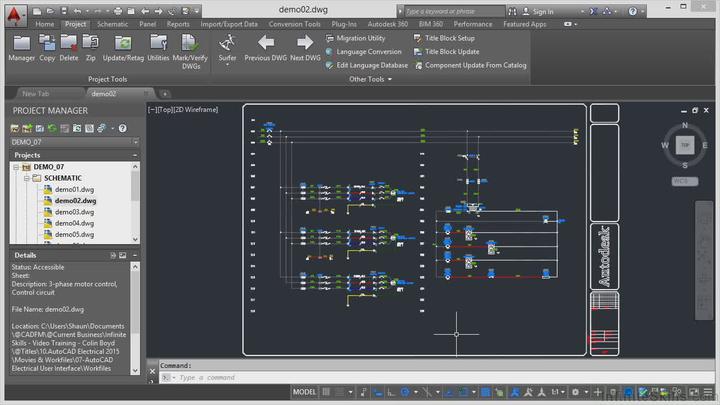Open the DEMO_07 project selector dropdown
This screenshot has height=405, width=720.
coord(135,142)
